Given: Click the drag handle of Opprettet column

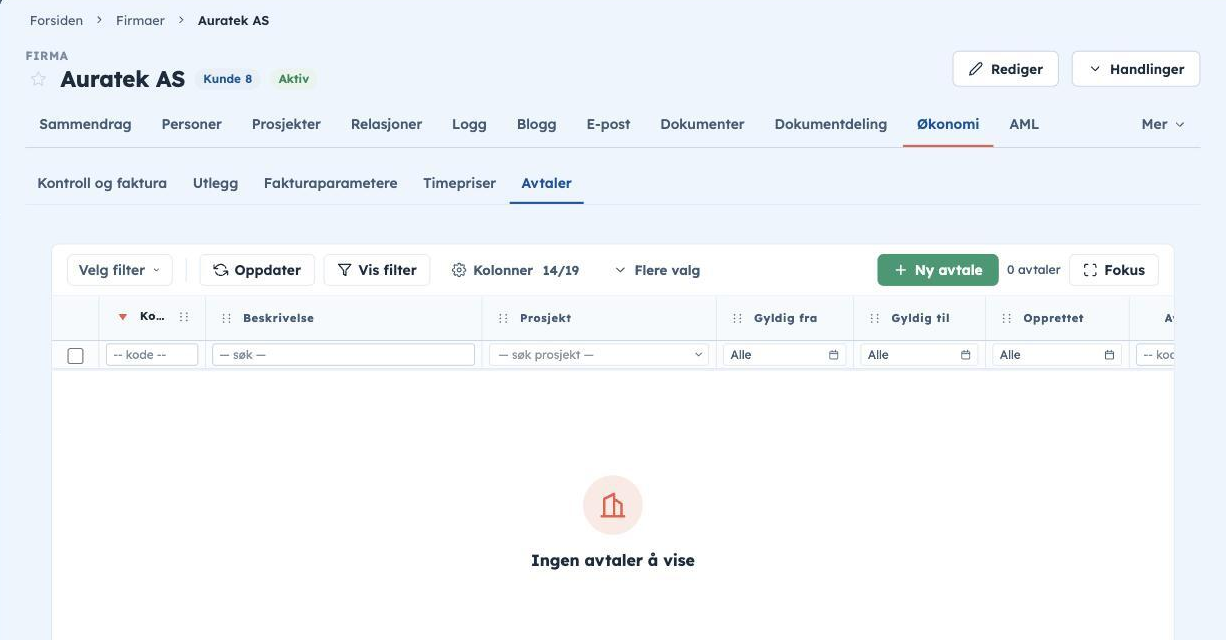Looking at the screenshot, I should click(x=1007, y=318).
